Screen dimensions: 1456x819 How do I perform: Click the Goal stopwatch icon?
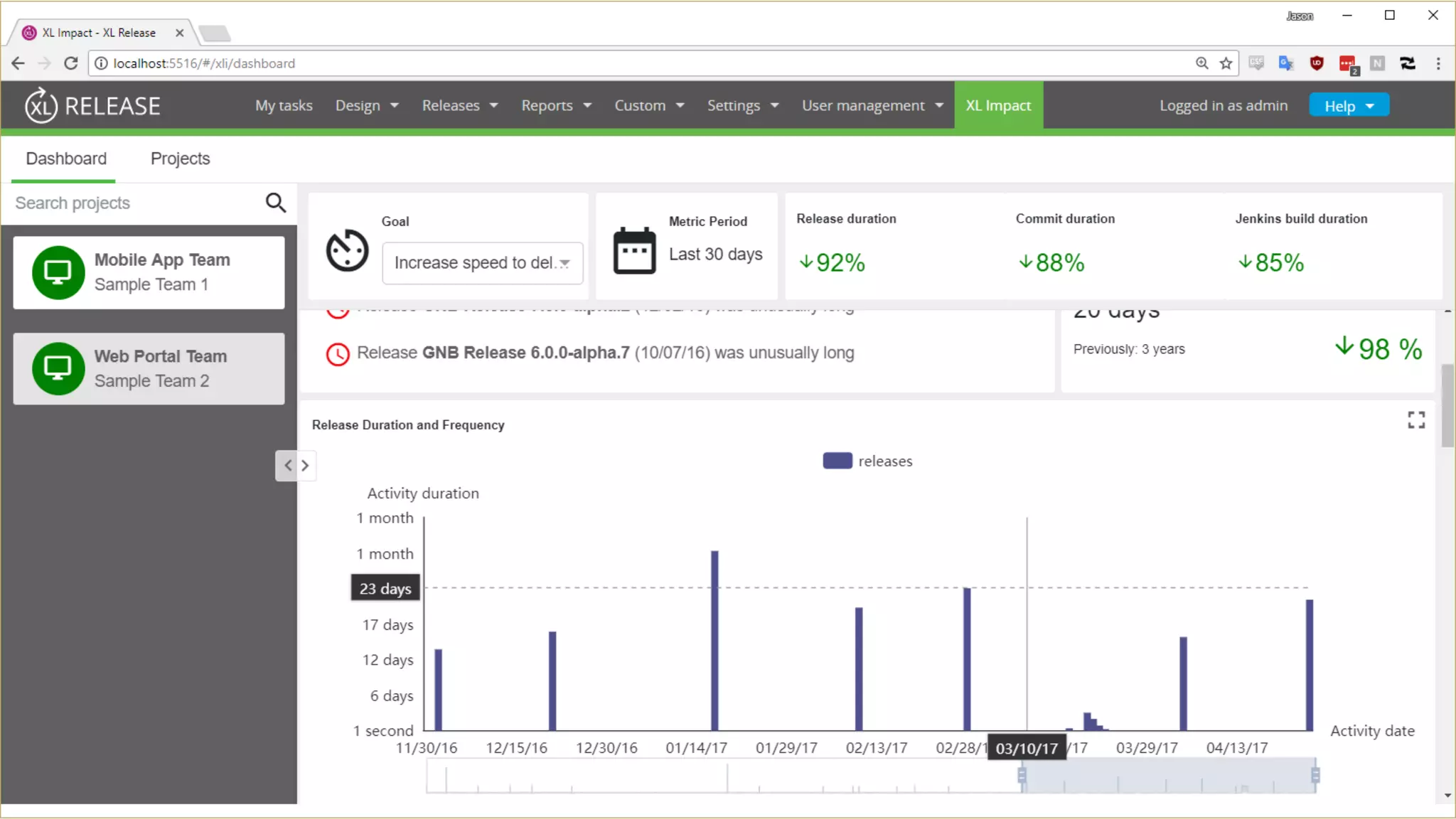[347, 250]
